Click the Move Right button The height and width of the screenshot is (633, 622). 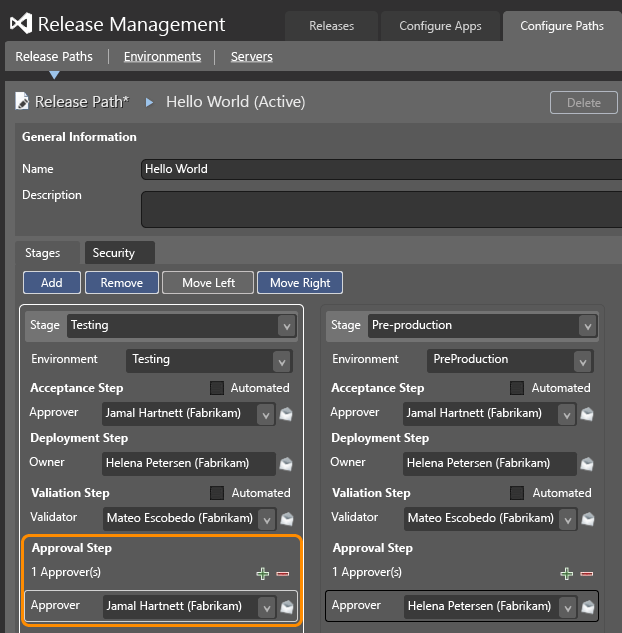[x=300, y=283]
